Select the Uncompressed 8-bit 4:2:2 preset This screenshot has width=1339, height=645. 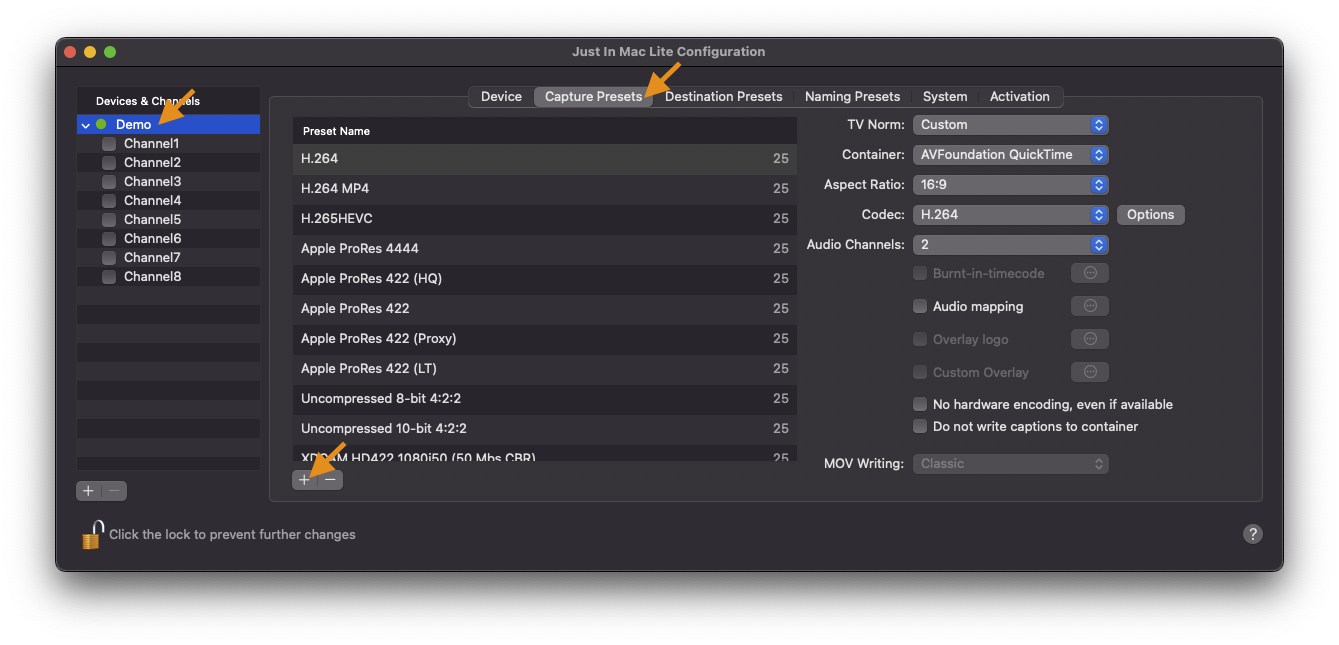(545, 399)
